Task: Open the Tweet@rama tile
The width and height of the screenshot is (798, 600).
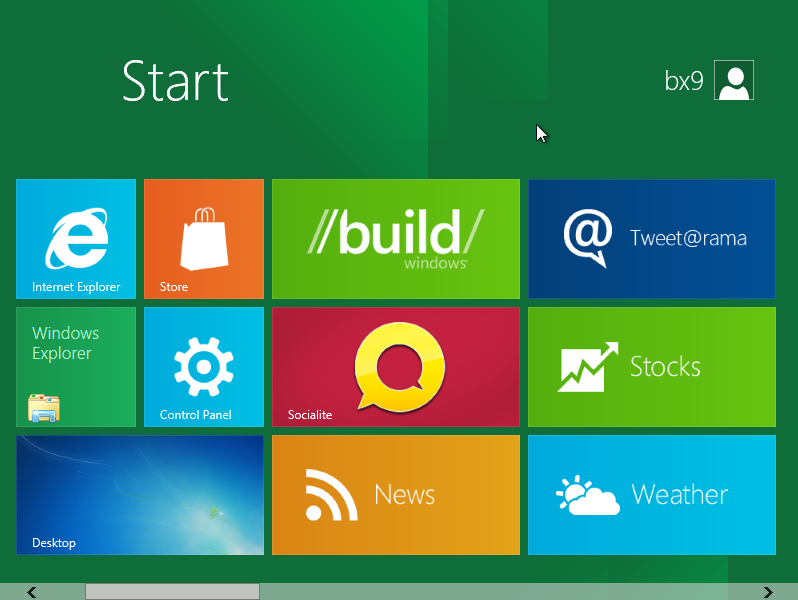Action: 652,239
